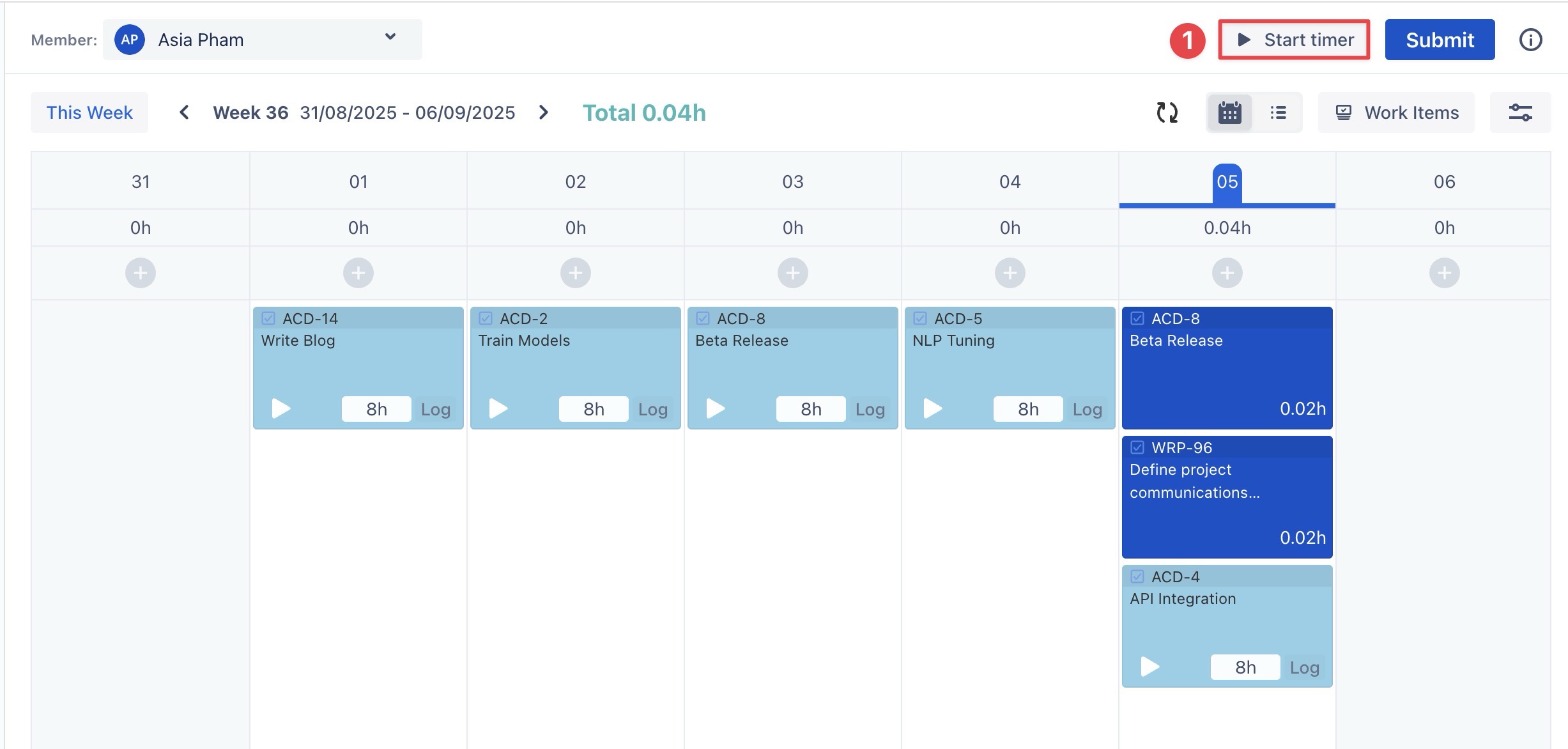Open the filter settings sliders icon
1568x749 pixels.
(1520, 112)
